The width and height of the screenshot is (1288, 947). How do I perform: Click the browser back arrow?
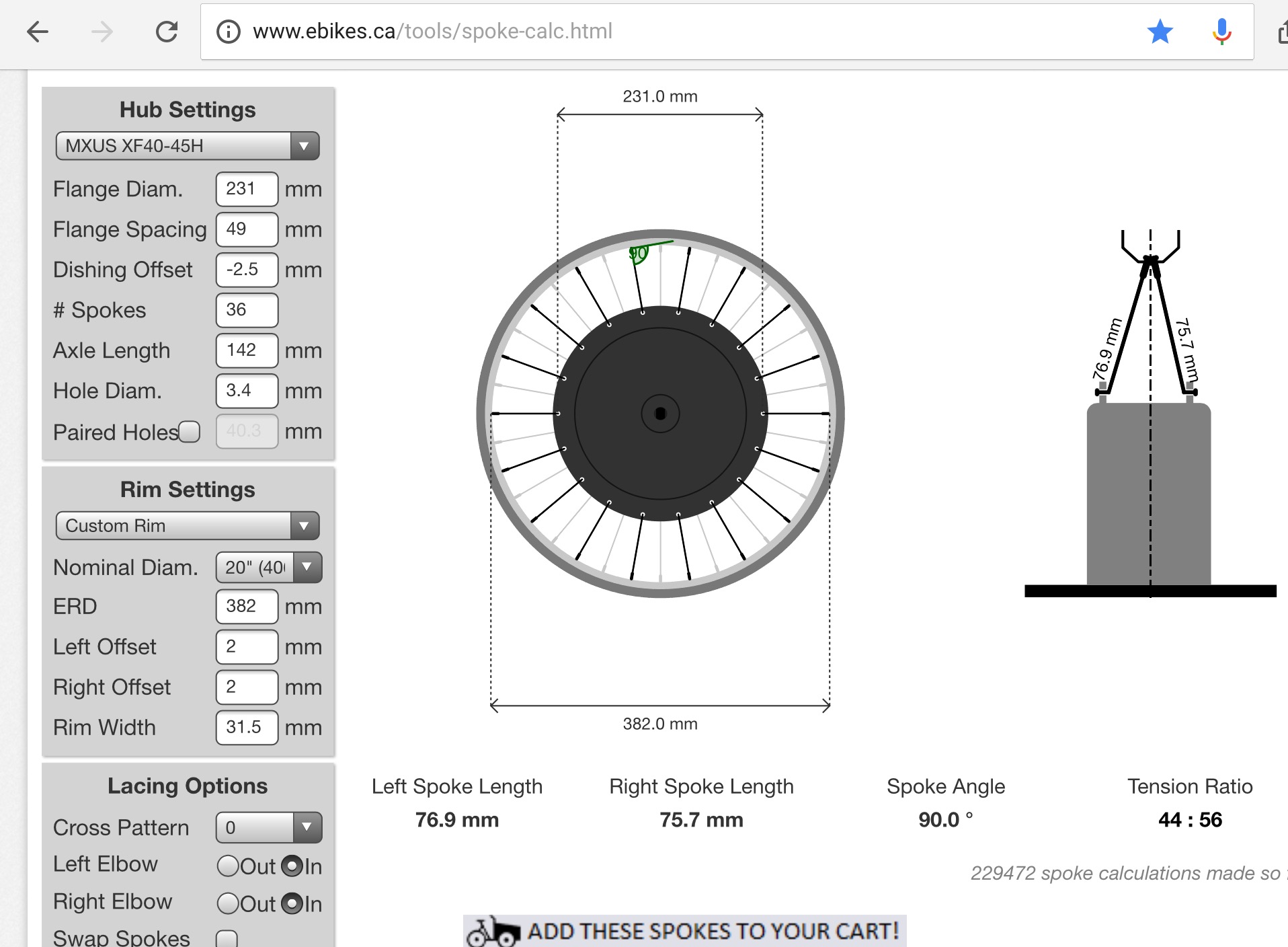click(38, 32)
